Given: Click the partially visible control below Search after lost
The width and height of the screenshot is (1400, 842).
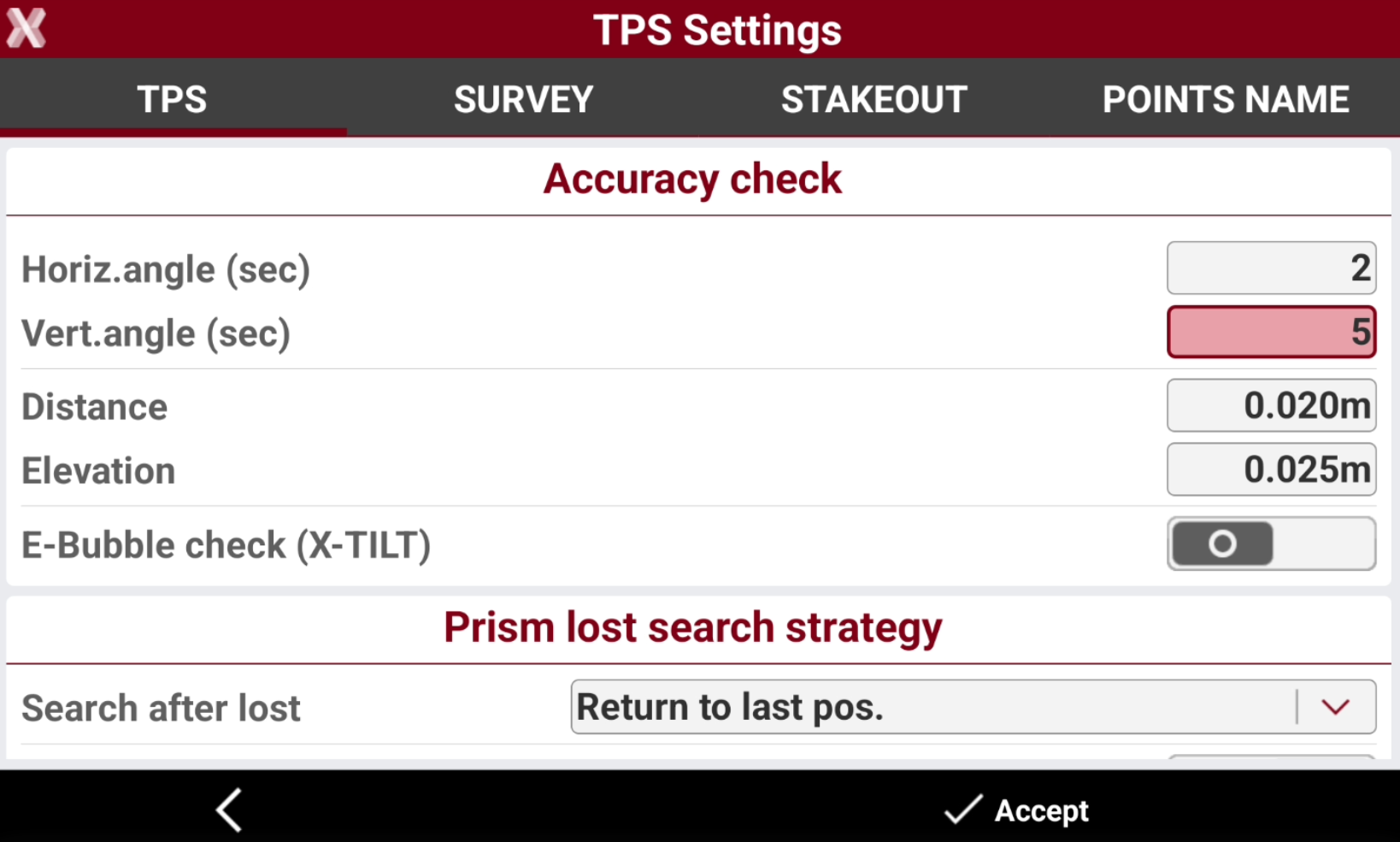Looking at the screenshot, I should [x=1271, y=757].
